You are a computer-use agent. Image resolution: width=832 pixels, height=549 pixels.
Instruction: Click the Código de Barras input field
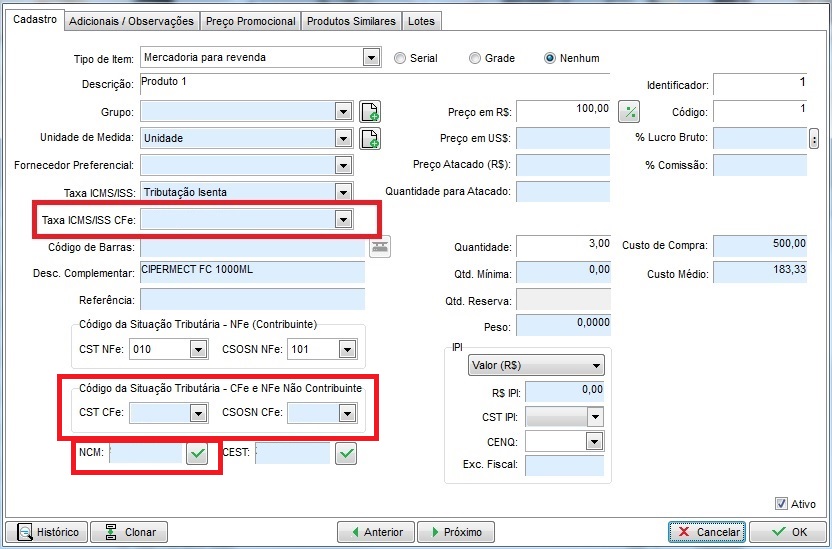(x=252, y=246)
